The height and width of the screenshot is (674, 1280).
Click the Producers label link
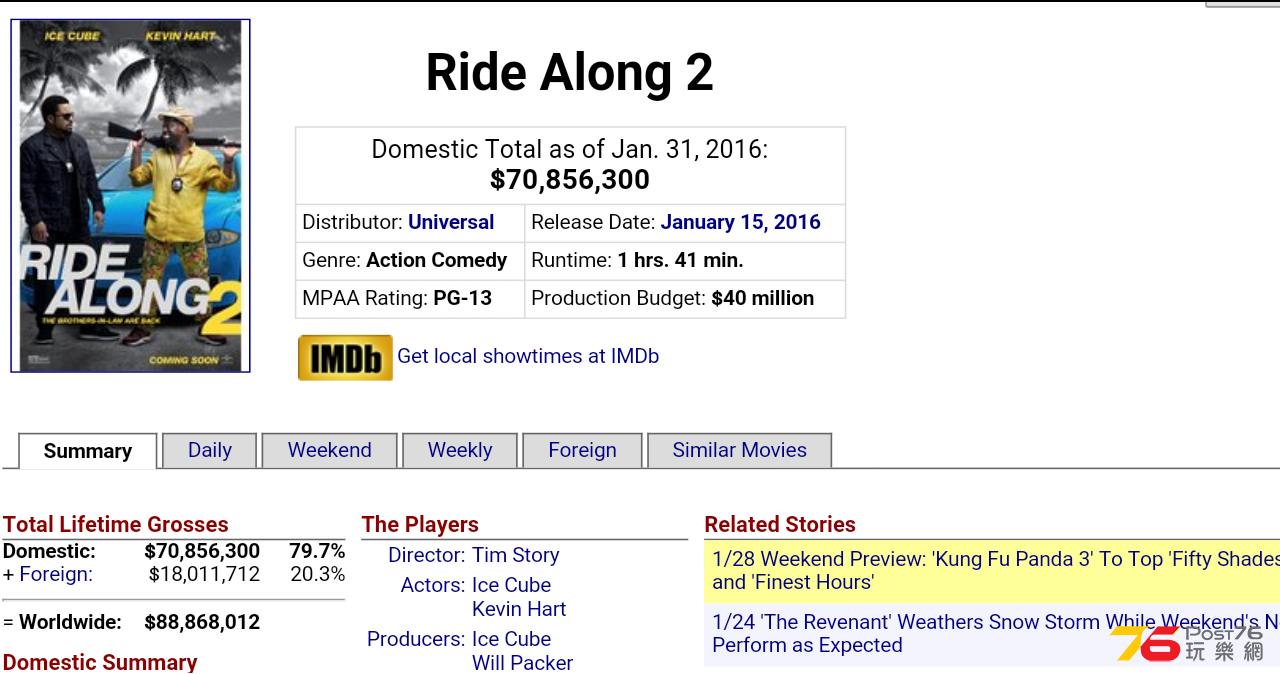(416, 639)
